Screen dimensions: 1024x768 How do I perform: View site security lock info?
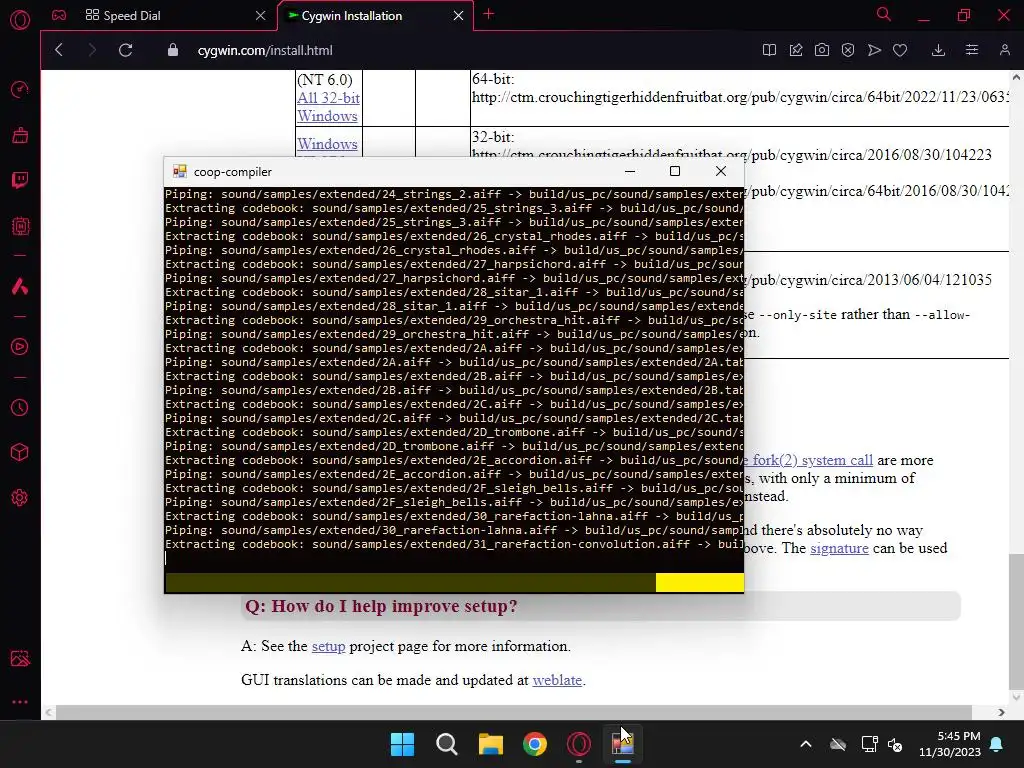pos(172,50)
